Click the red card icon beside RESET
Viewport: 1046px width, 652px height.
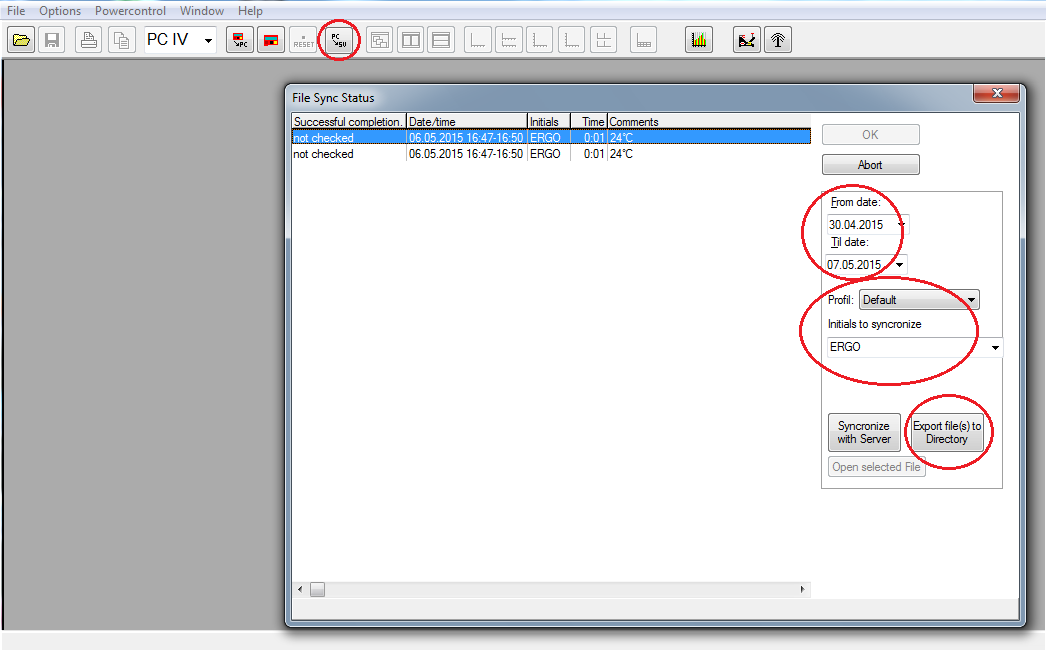click(271, 40)
